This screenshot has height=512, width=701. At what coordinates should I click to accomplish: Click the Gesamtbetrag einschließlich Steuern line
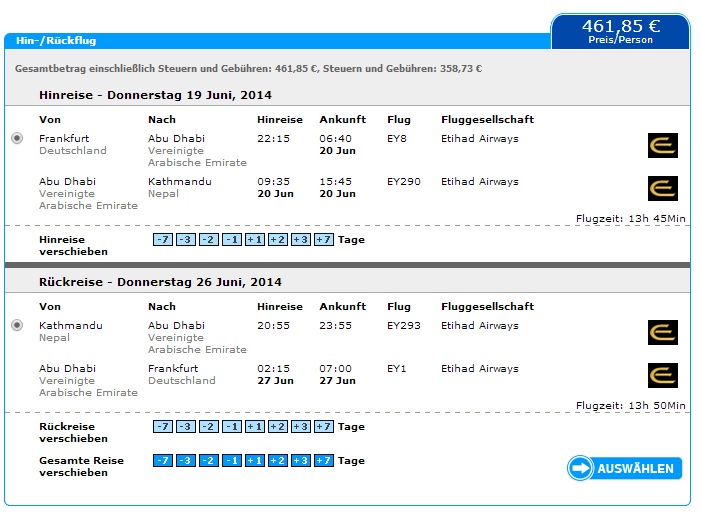tap(249, 69)
